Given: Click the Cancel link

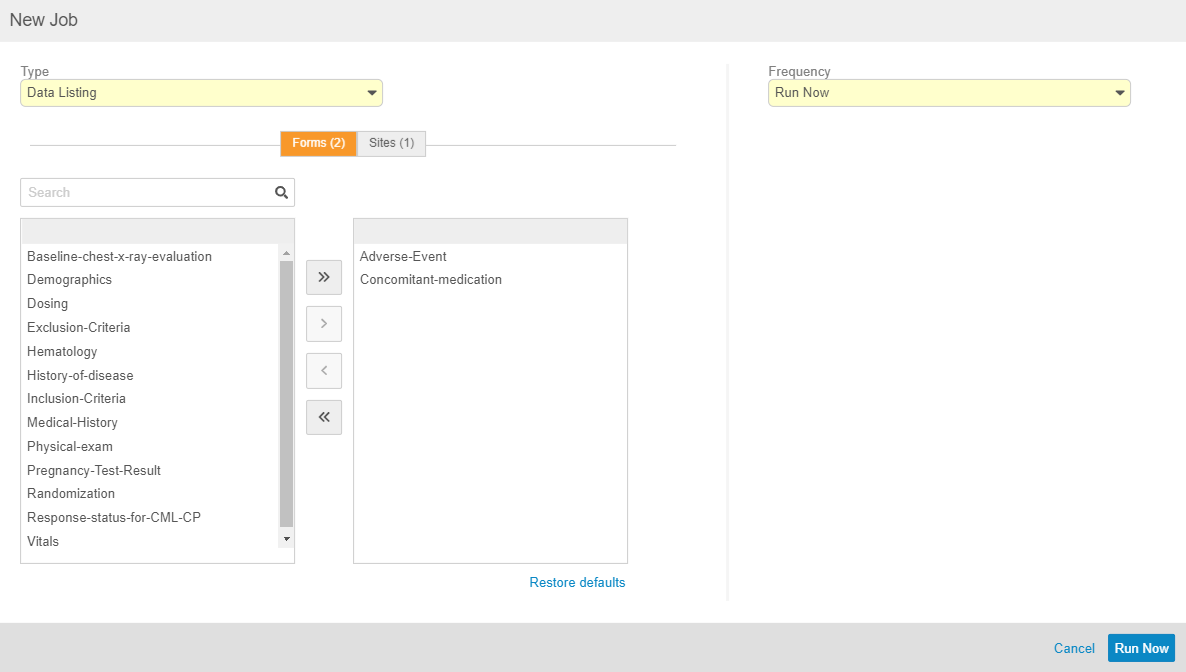Looking at the screenshot, I should pyautogui.click(x=1074, y=648).
